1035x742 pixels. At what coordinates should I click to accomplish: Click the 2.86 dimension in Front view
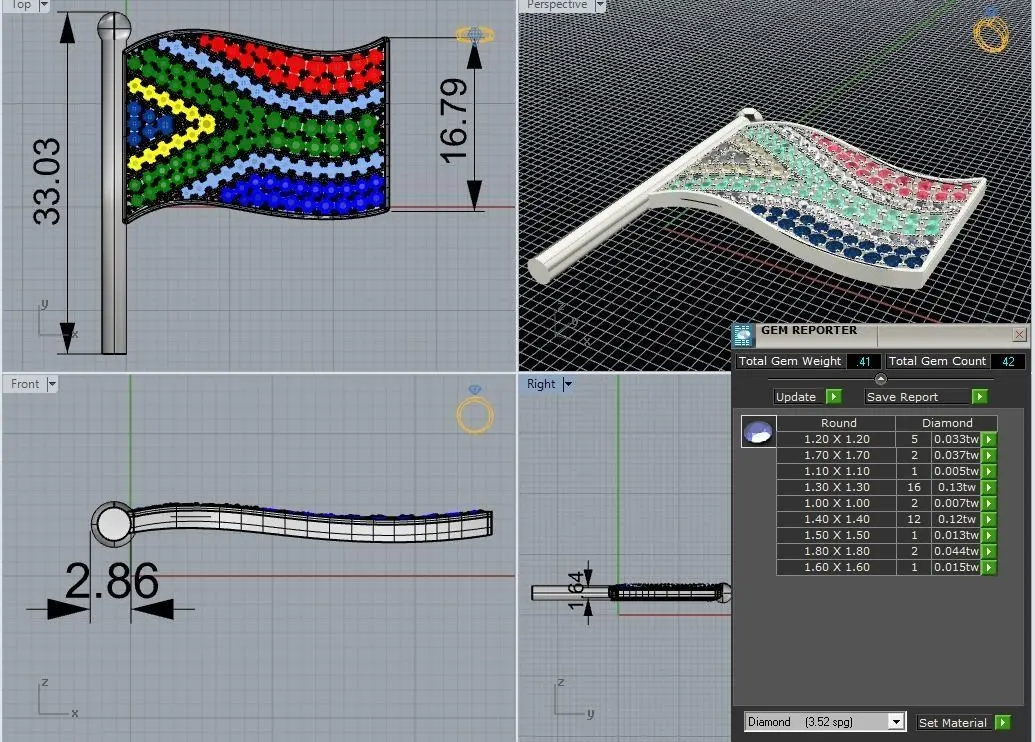112,581
